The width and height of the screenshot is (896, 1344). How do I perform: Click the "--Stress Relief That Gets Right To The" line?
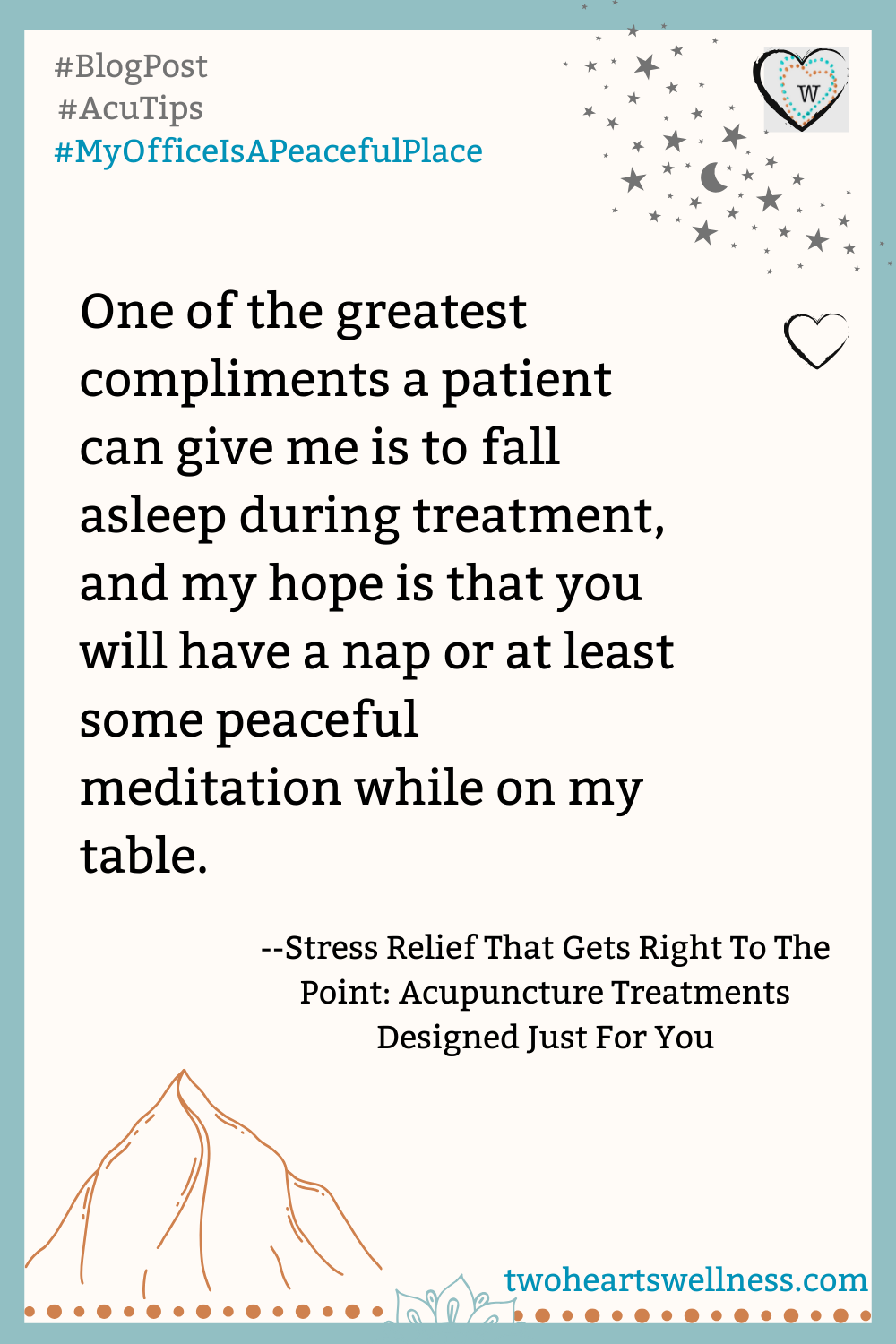[x=545, y=948]
